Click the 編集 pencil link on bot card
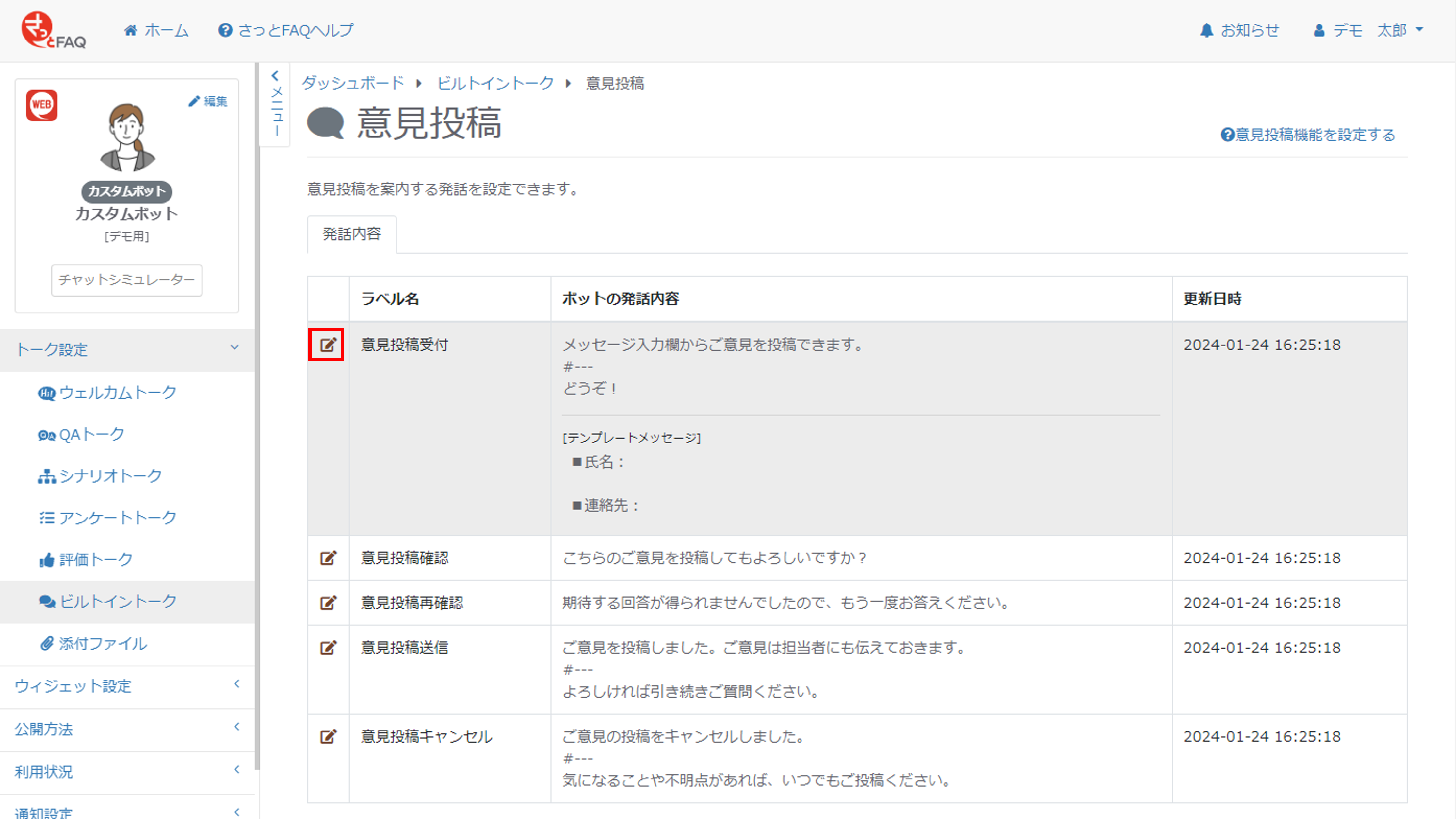The height and width of the screenshot is (819, 1456). click(x=208, y=101)
